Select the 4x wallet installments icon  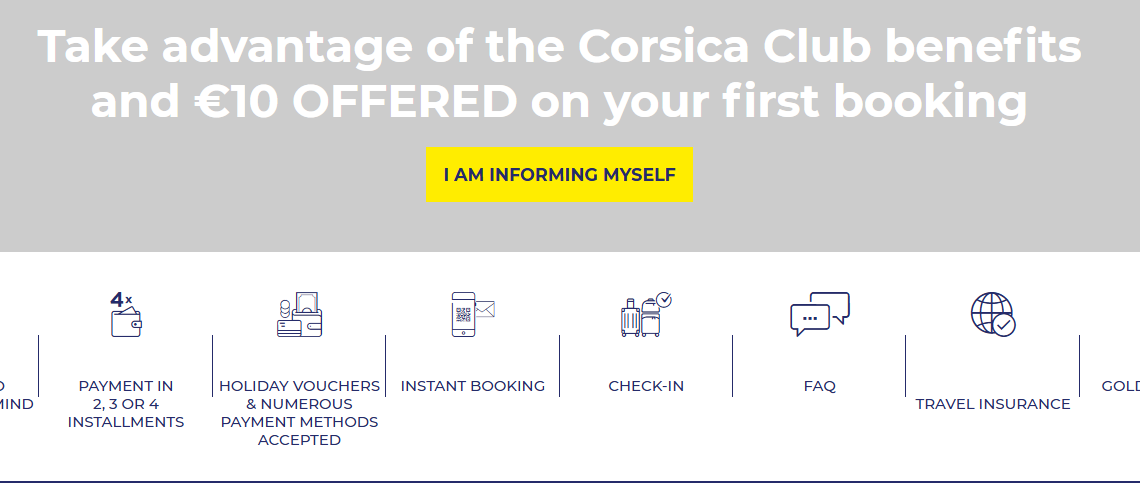point(126,314)
